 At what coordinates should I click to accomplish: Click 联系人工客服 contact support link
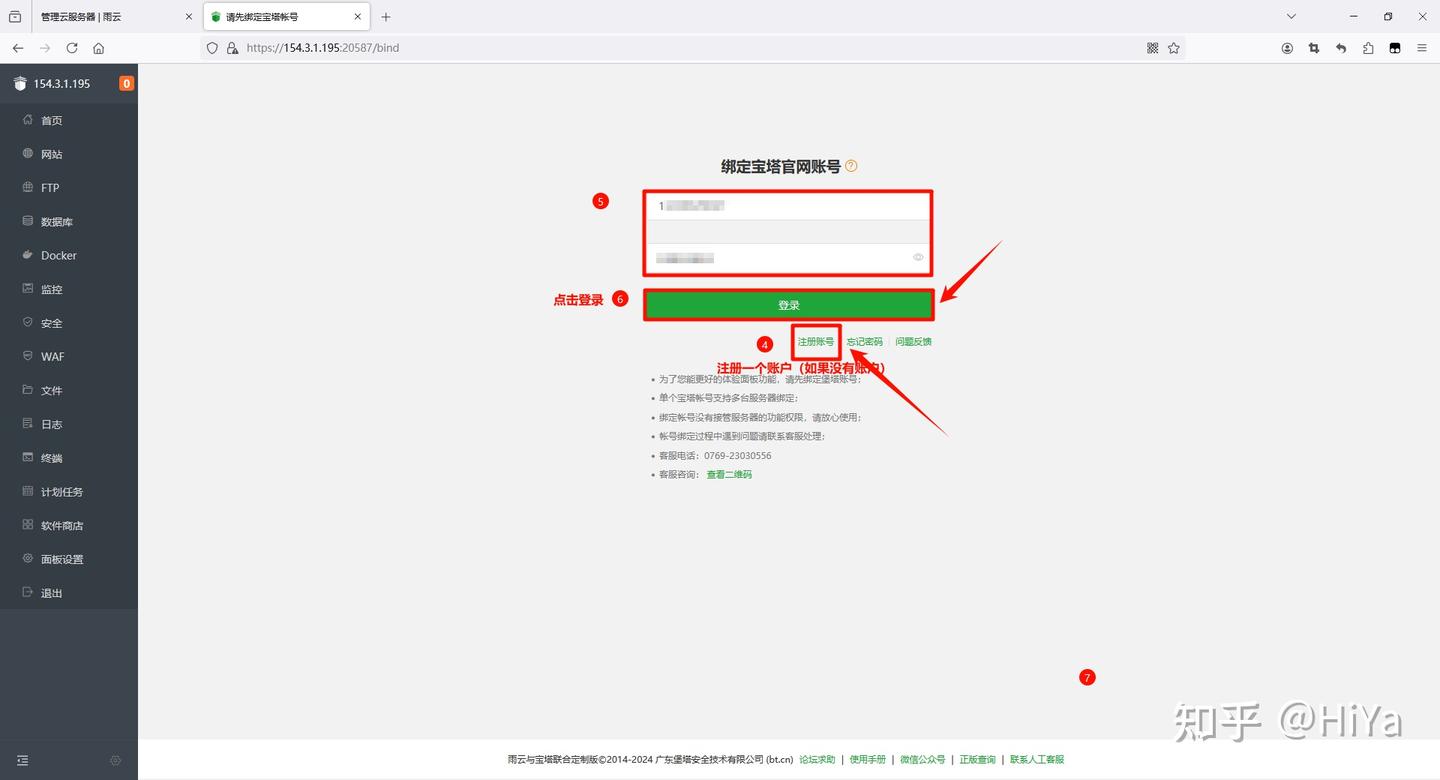(1037, 760)
